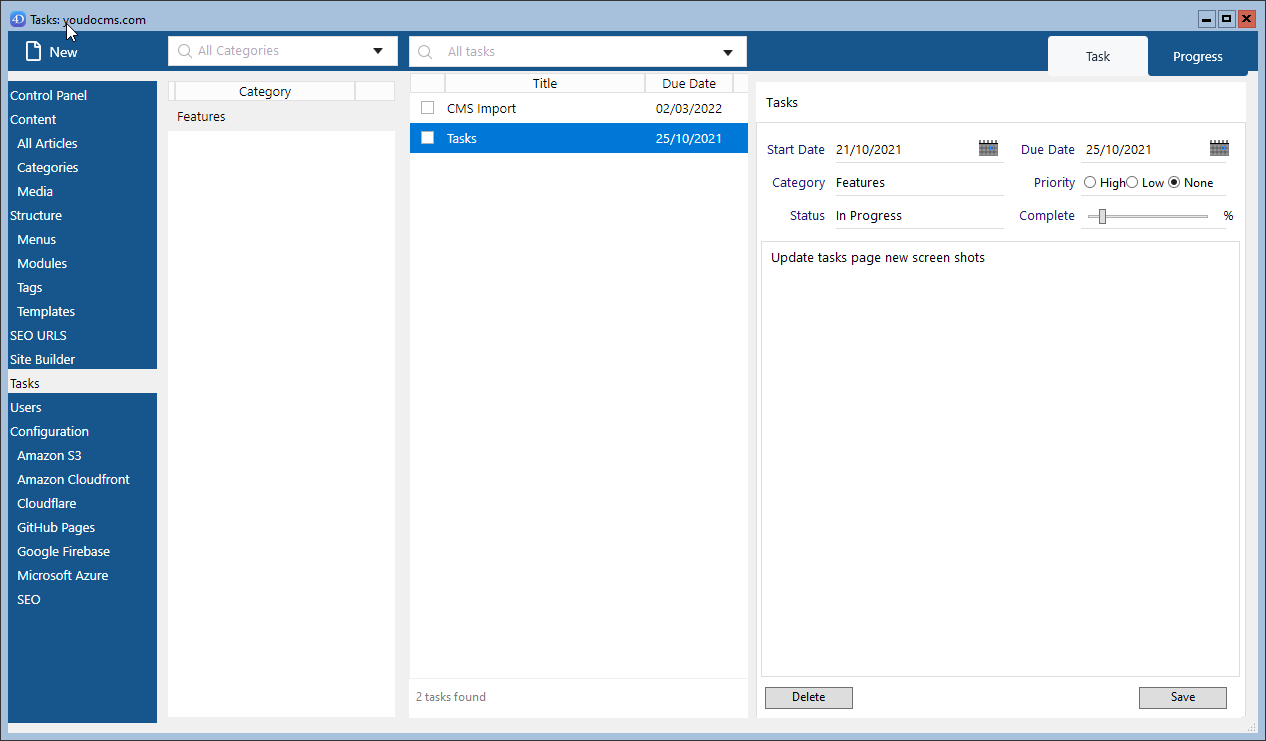Open the Due Date calendar picker
This screenshot has width=1266, height=741.
click(x=1218, y=149)
